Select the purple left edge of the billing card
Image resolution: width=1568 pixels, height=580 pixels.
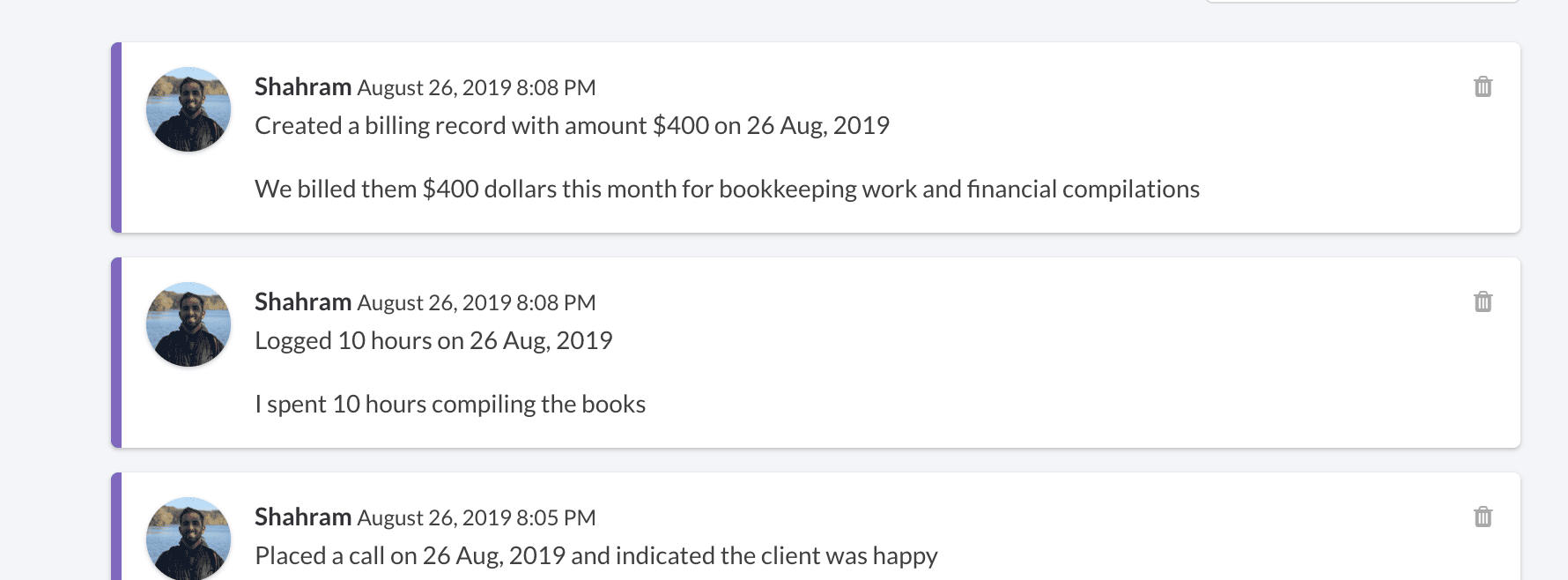coord(116,138)
